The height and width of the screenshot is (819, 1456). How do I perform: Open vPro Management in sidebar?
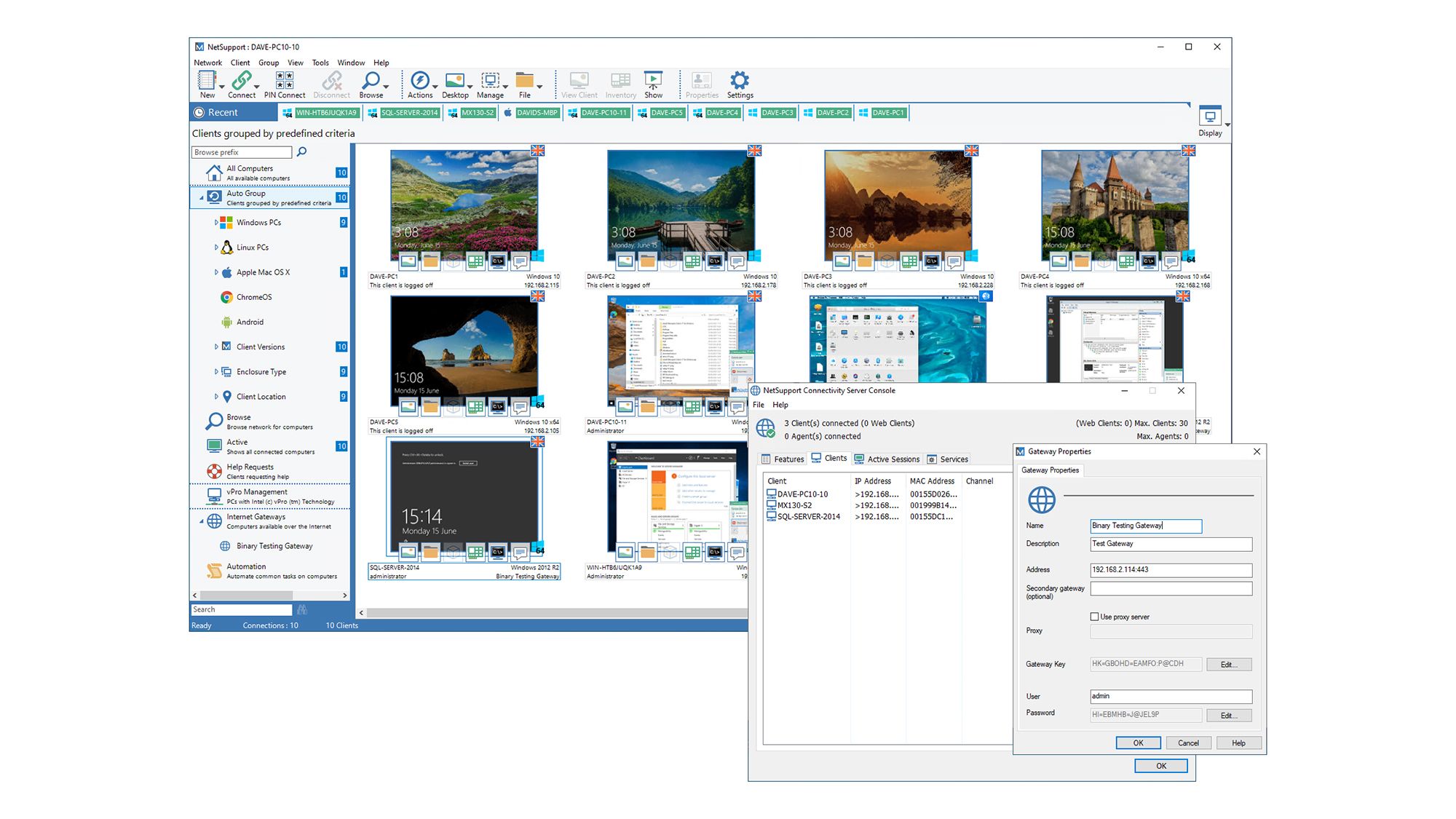270,496
